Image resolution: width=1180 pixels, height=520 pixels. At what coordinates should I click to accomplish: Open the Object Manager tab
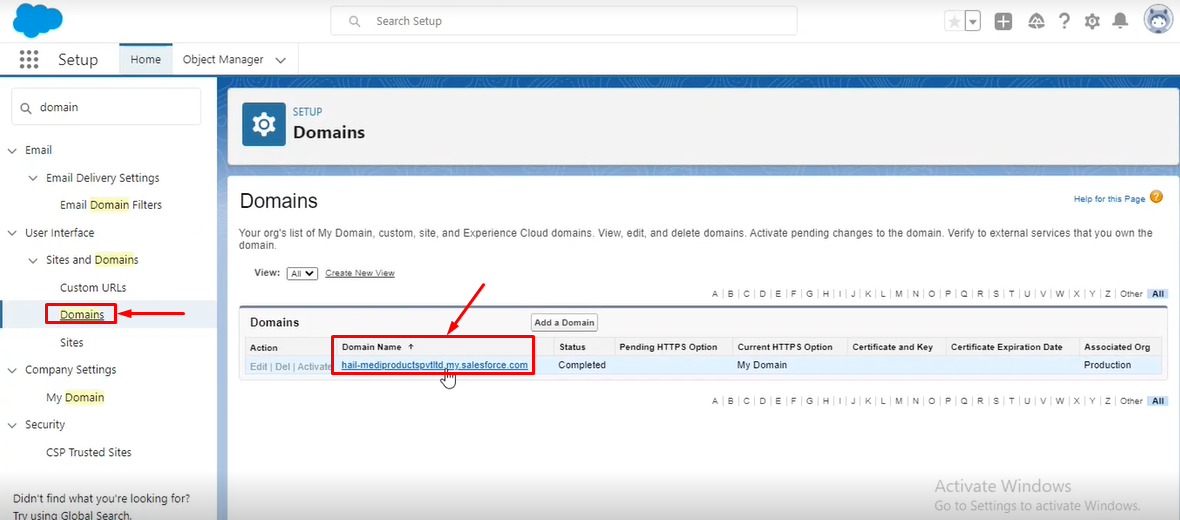pyautogui.click(x=223, y=59)
